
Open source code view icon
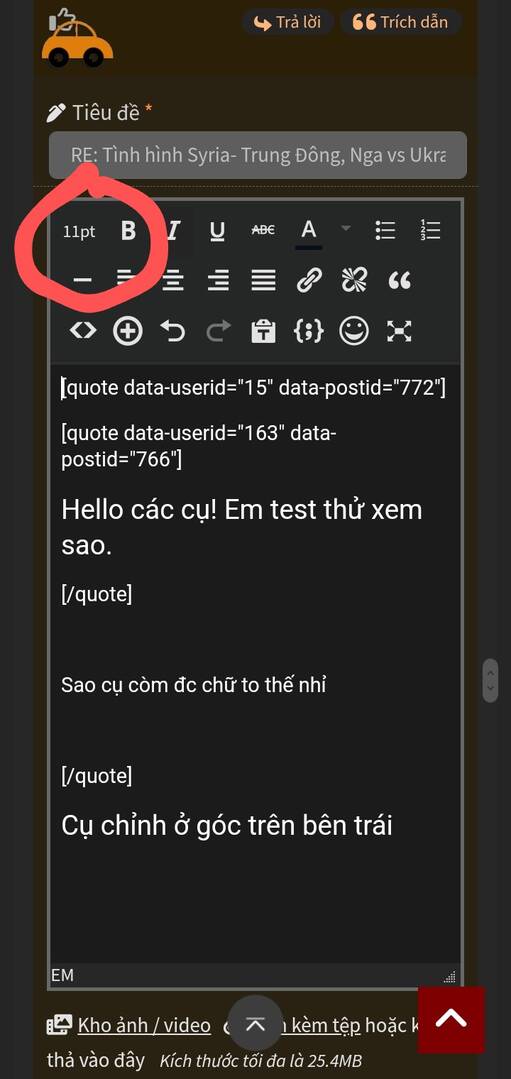point(83,332)
